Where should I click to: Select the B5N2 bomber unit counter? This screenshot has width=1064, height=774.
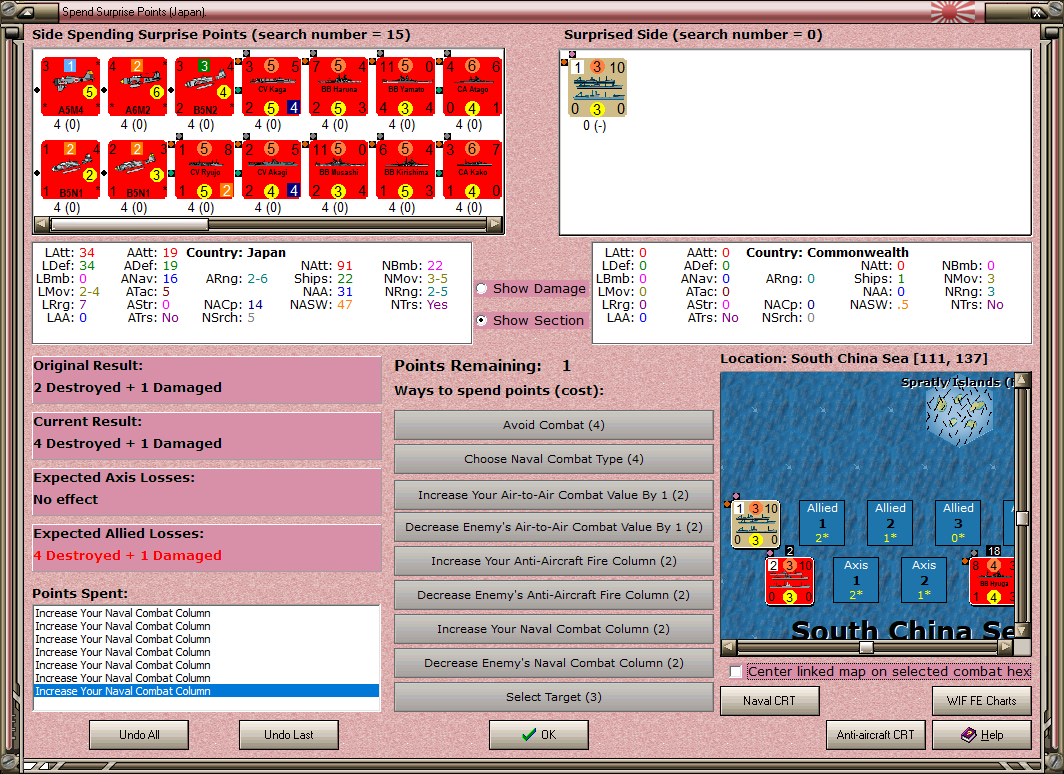205,87
